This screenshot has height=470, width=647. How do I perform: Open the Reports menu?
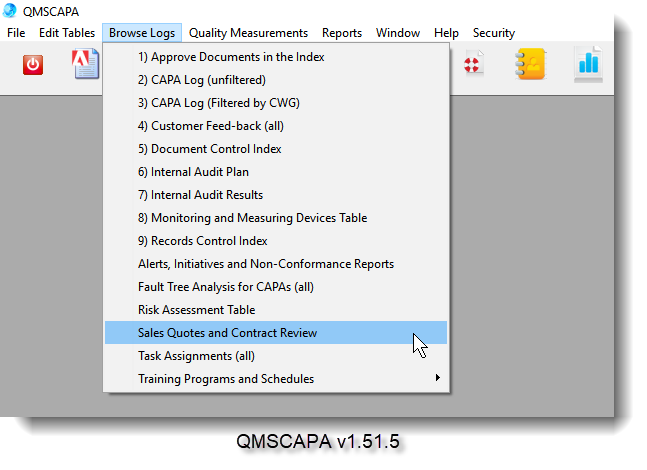[x=342, y=33]
